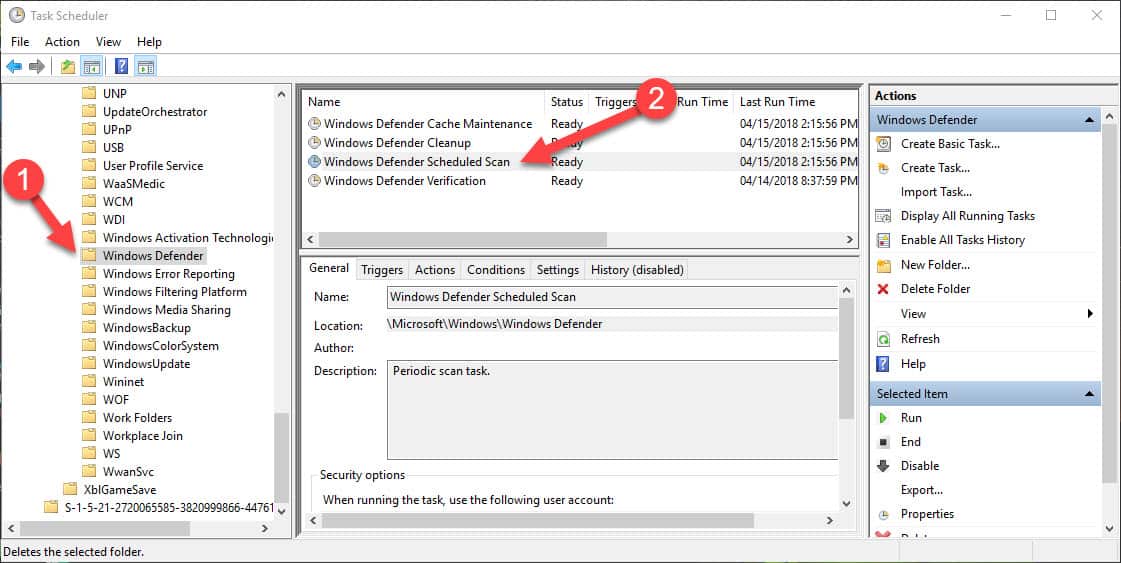Click the Windows Defender Verification clock icon
Image resolution: width=1121 pixels, height=563 pixels.
pyautogui.click(x=314, y=181)
